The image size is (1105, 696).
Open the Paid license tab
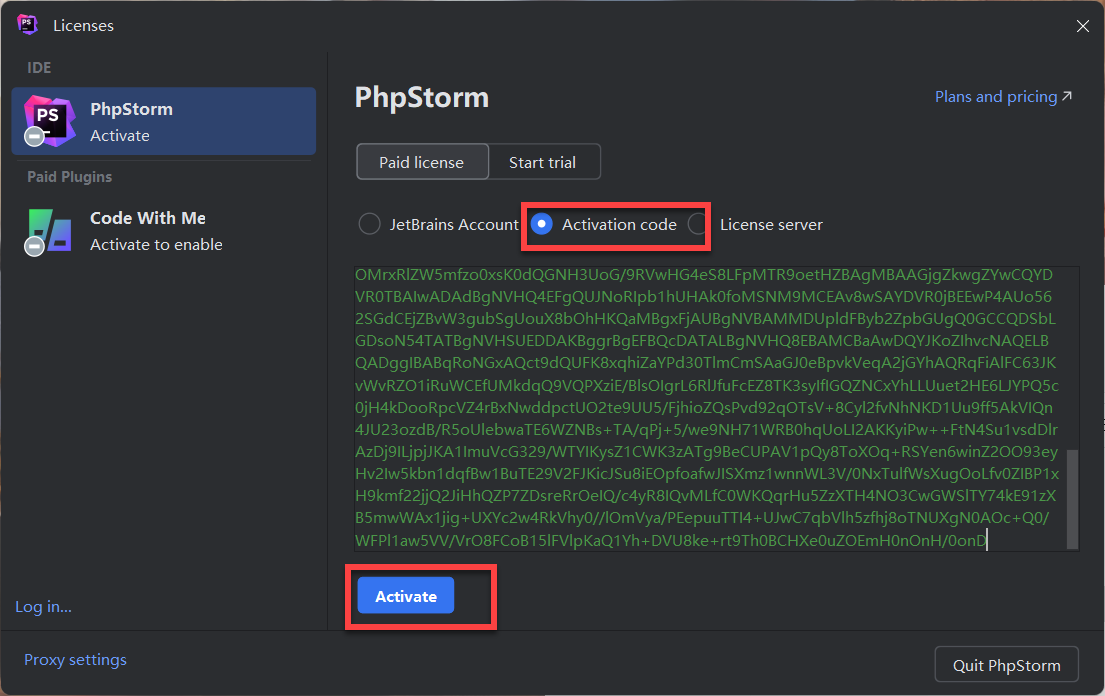pyautogui.click(x=421, y=162)
